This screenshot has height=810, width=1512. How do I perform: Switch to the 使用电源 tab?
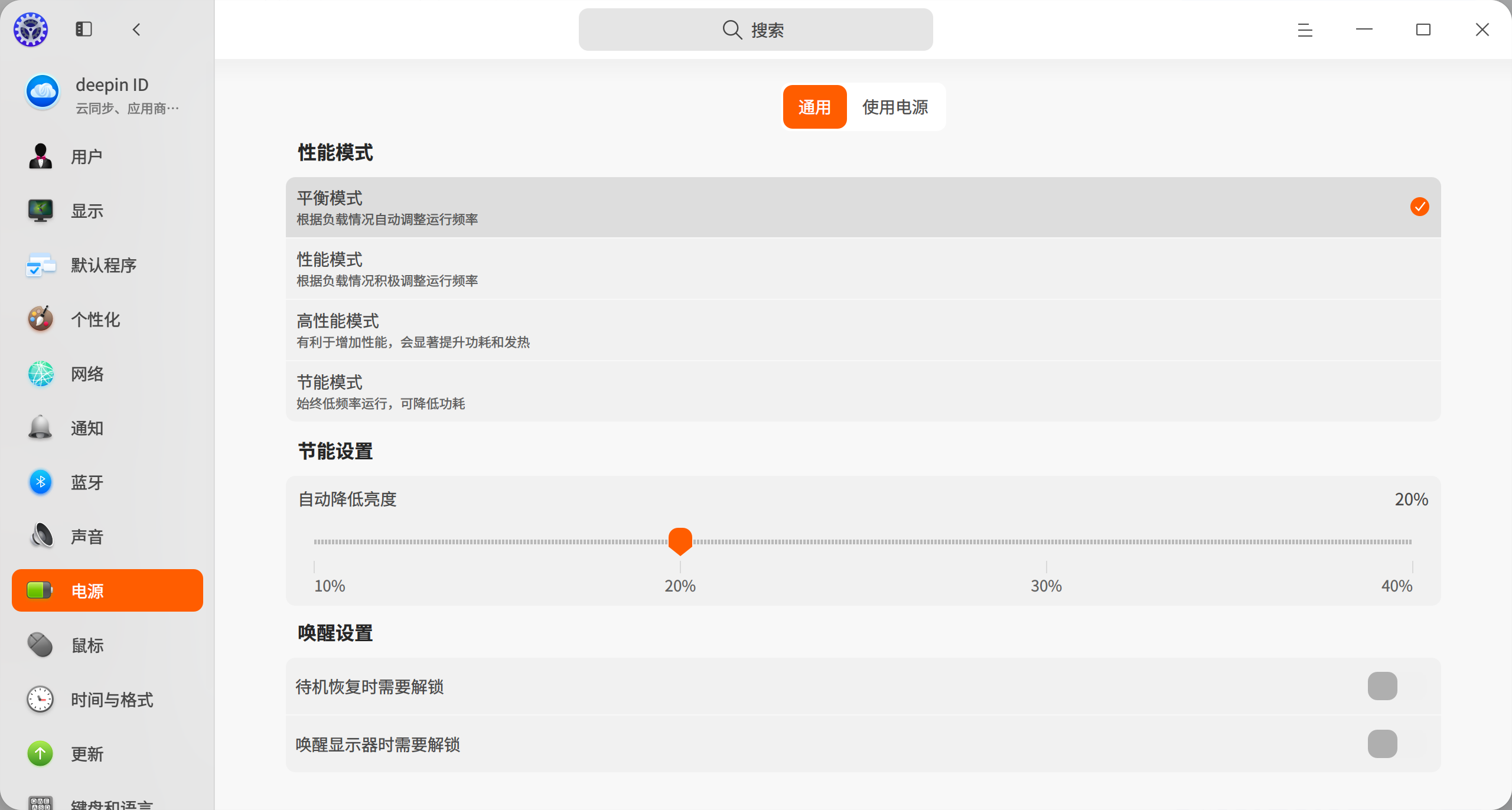[x=895, y=107]
